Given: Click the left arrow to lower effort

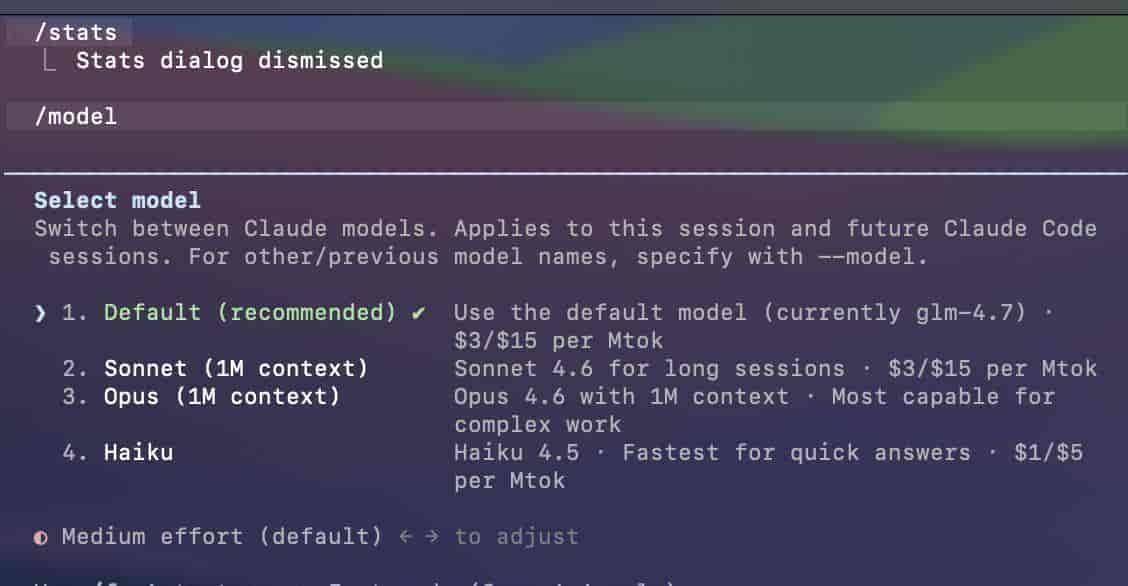Looking at the screenshot, I should [405, 537].
